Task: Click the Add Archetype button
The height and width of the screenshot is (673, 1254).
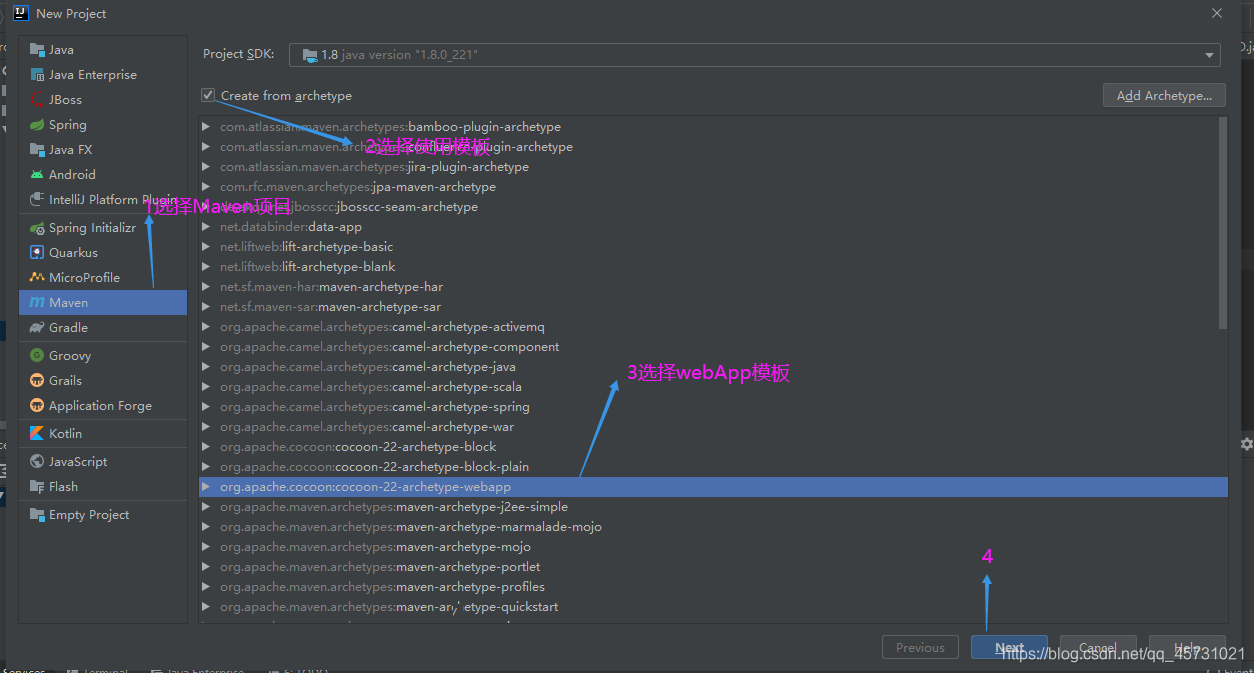Action: (1164, 95)
